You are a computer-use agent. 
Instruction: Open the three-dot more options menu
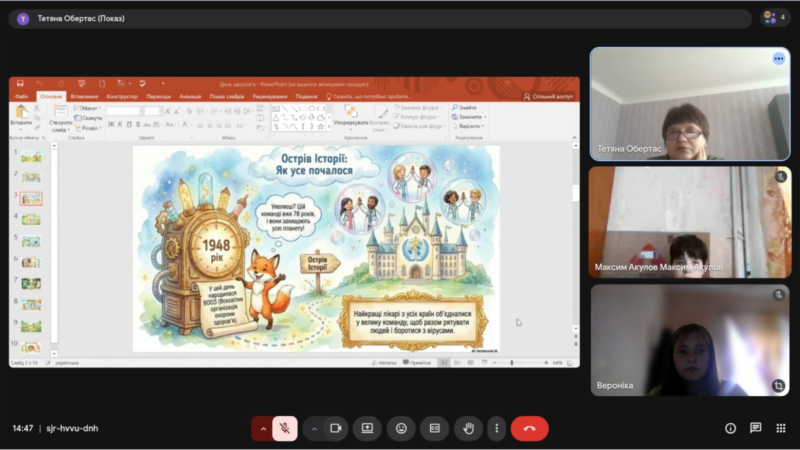tap(496, 428)
